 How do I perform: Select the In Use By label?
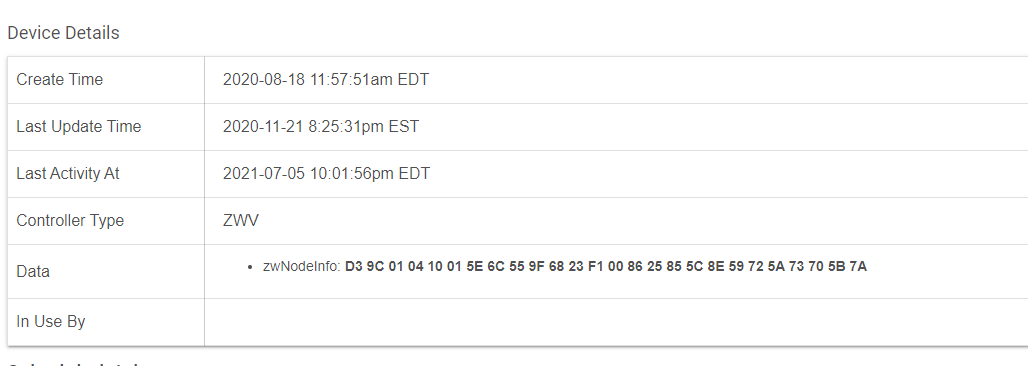coord(50,322)
